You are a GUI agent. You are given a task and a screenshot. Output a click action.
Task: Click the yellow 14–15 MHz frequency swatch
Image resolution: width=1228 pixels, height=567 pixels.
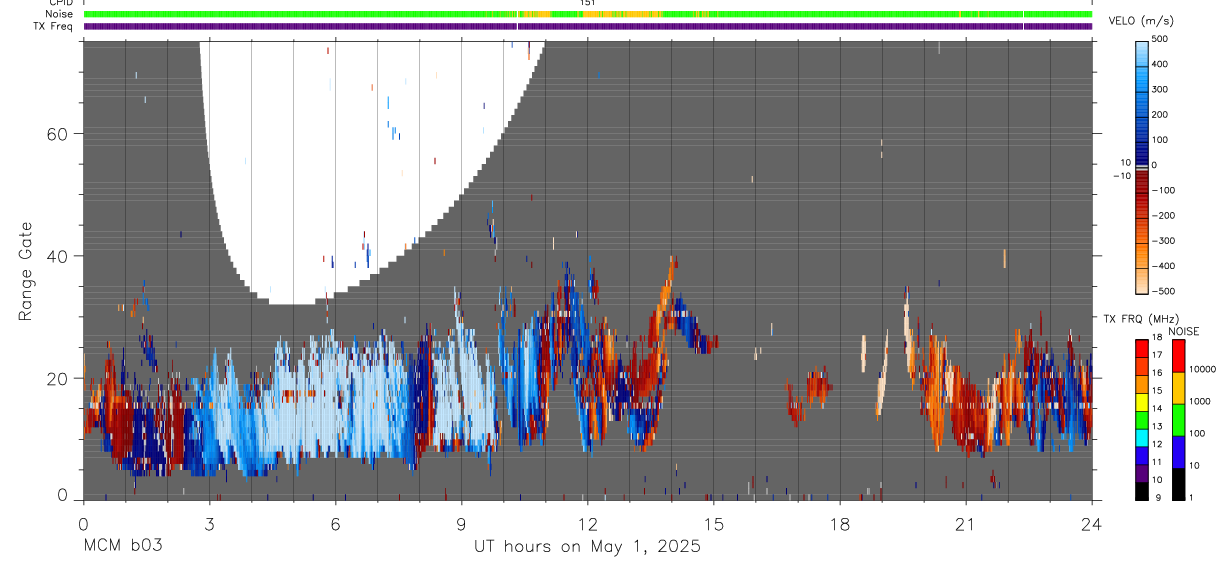click(1142, 401)
